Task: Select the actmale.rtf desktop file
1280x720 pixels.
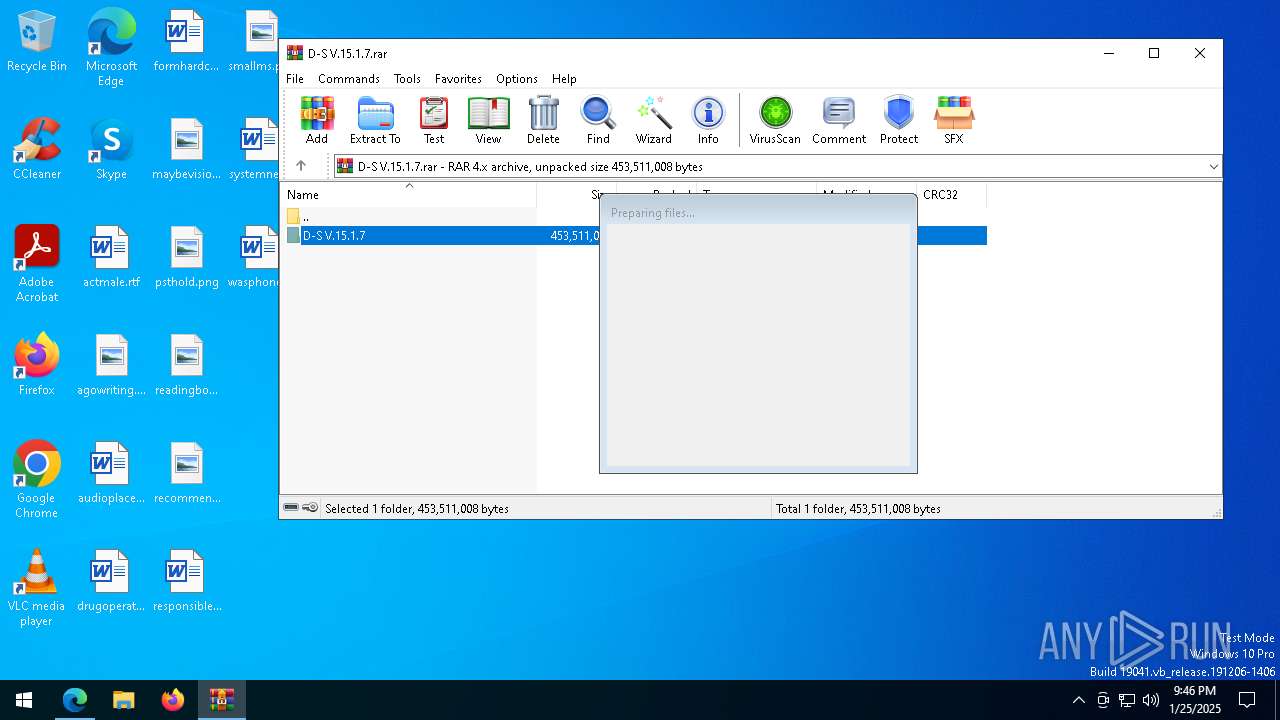Action: (x=111, y=257)
